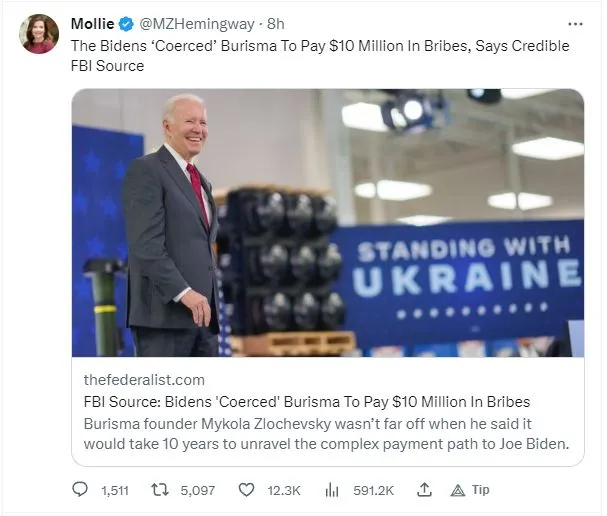Viewport: 607px width, 516px height.
Task: Open the three-dot more options menu
Action: [575, 23]
